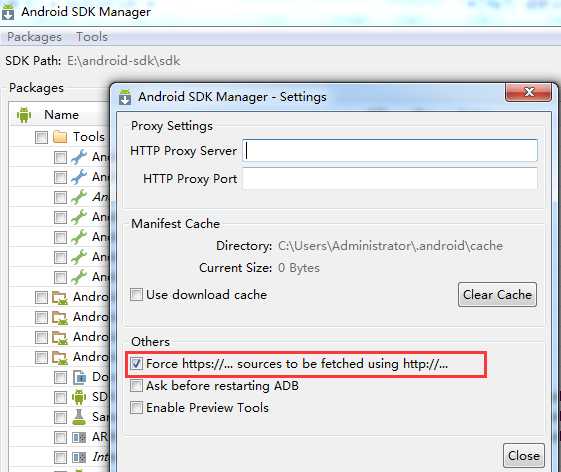Click the green Android SDK Platform icon

pos(79,397)
